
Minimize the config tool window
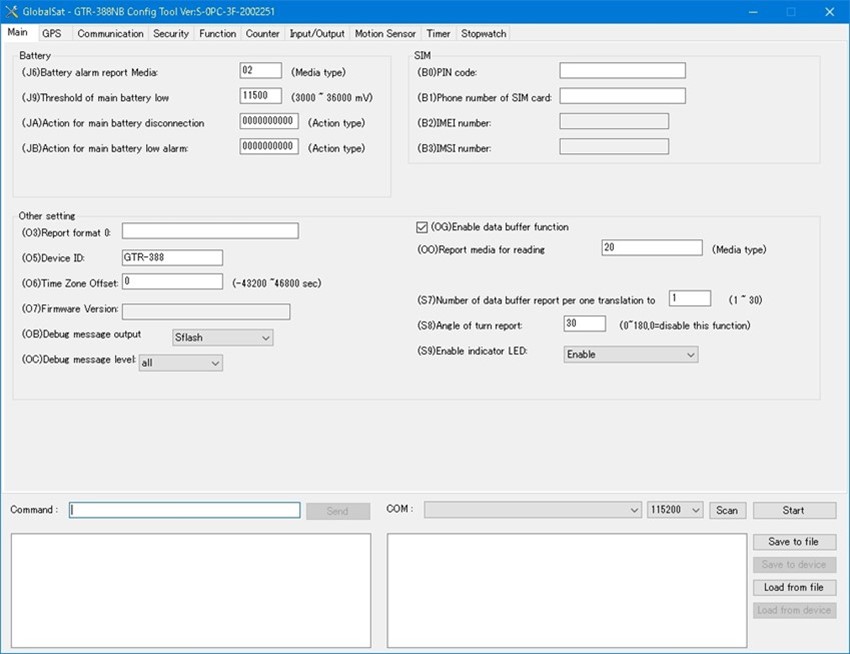click(753, 12)
